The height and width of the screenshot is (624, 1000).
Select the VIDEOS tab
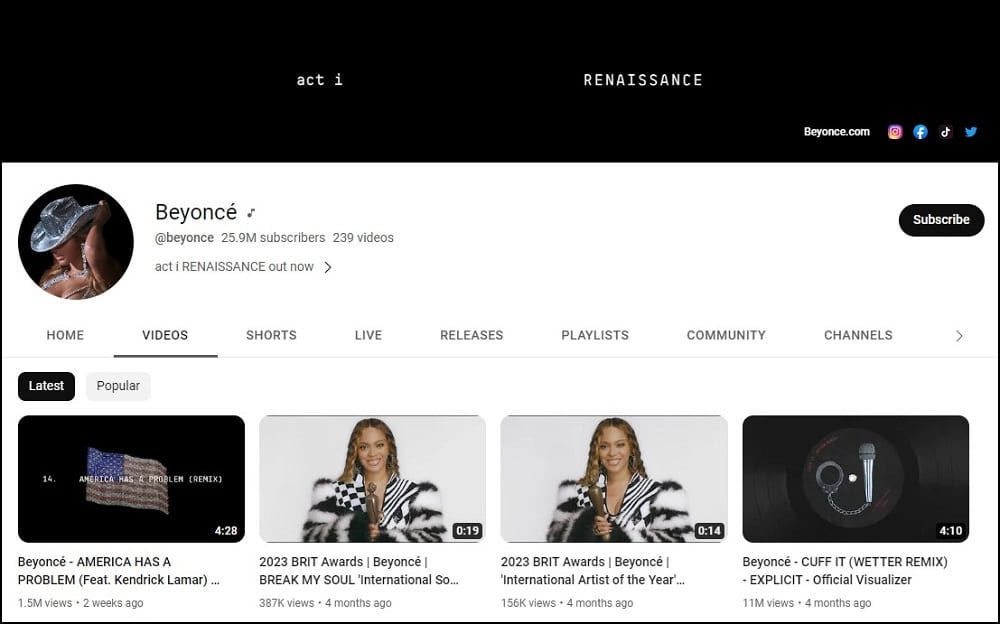165,335
